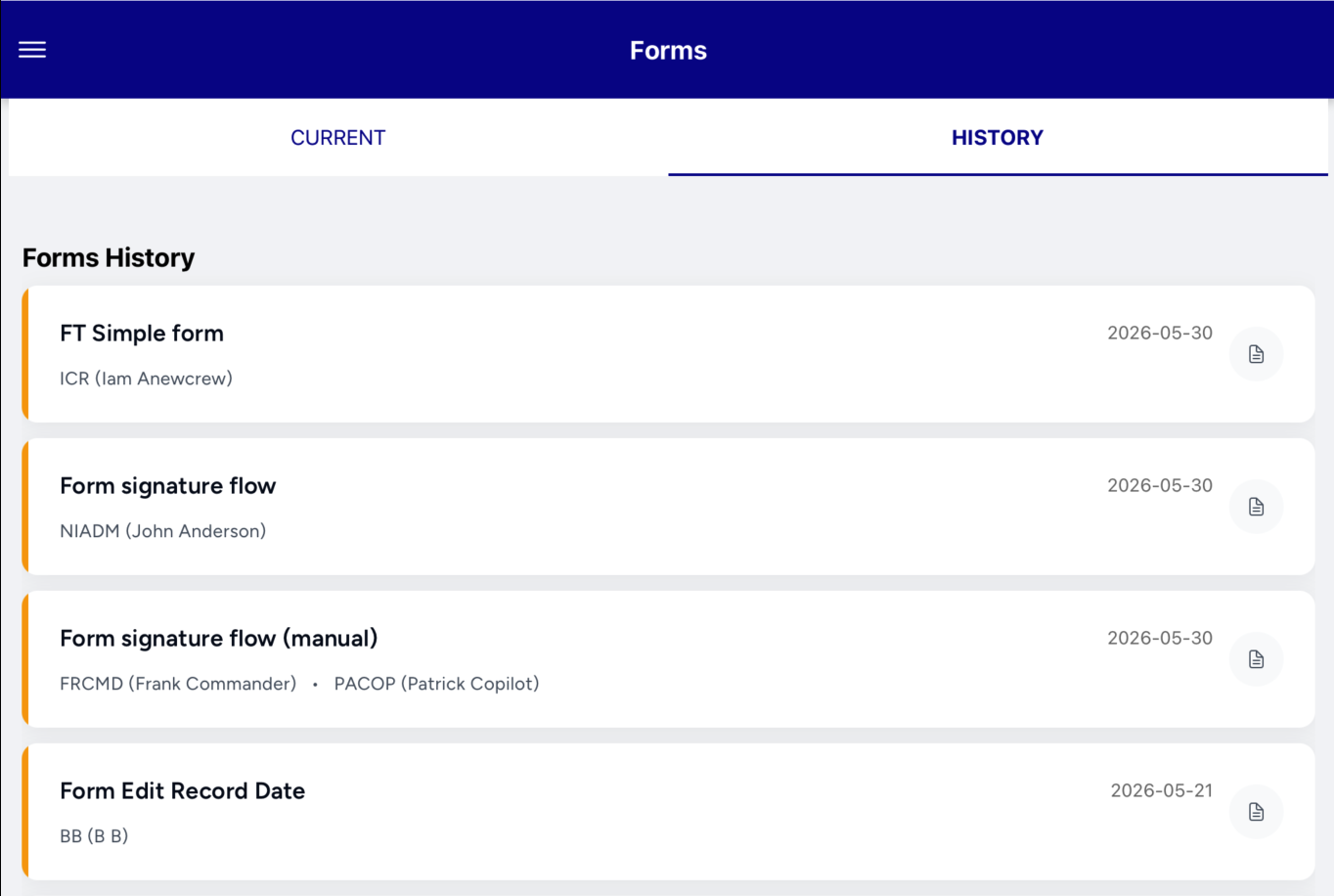Click the 2026-05-21 date on last form

[1161, 790]
